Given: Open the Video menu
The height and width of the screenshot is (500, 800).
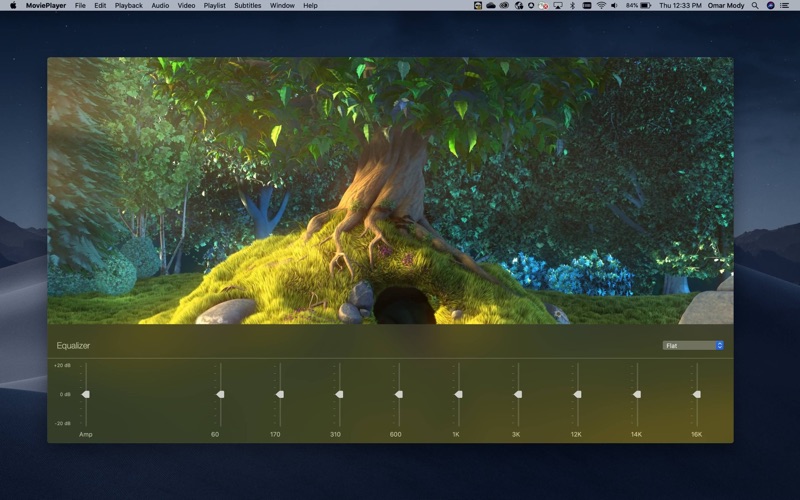Looking at the screenshot, I should point(186,6).
